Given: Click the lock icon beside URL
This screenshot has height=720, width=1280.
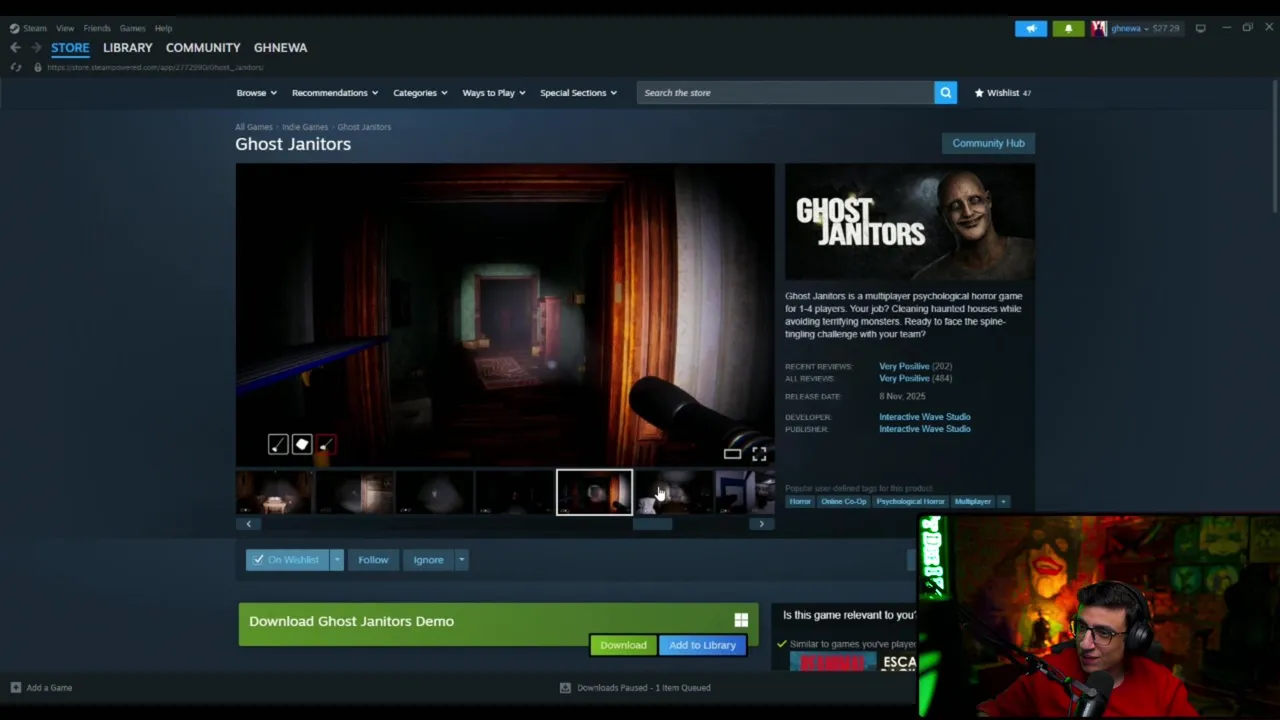Looking at the screenshot, I should 38,67.
